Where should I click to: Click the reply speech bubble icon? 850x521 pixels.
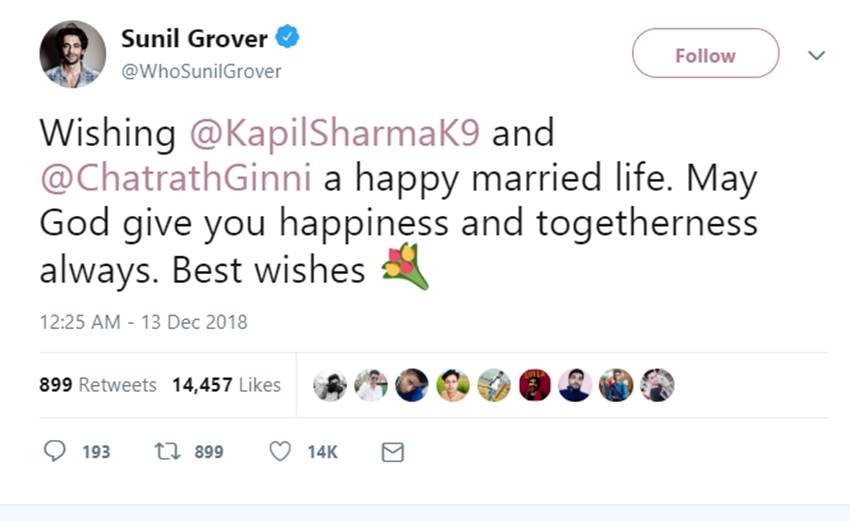coord(54,452)
